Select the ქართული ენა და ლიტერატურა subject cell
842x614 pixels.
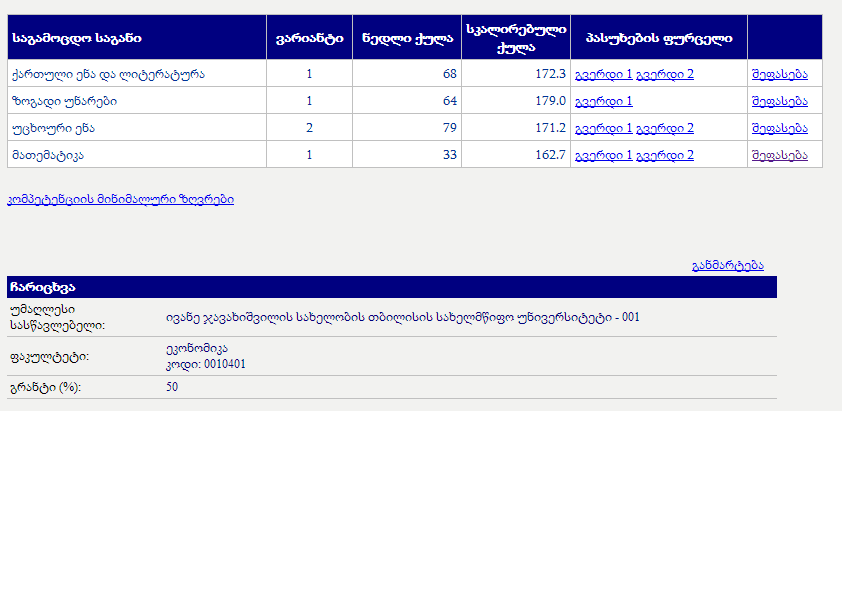[x=137, y=74]
